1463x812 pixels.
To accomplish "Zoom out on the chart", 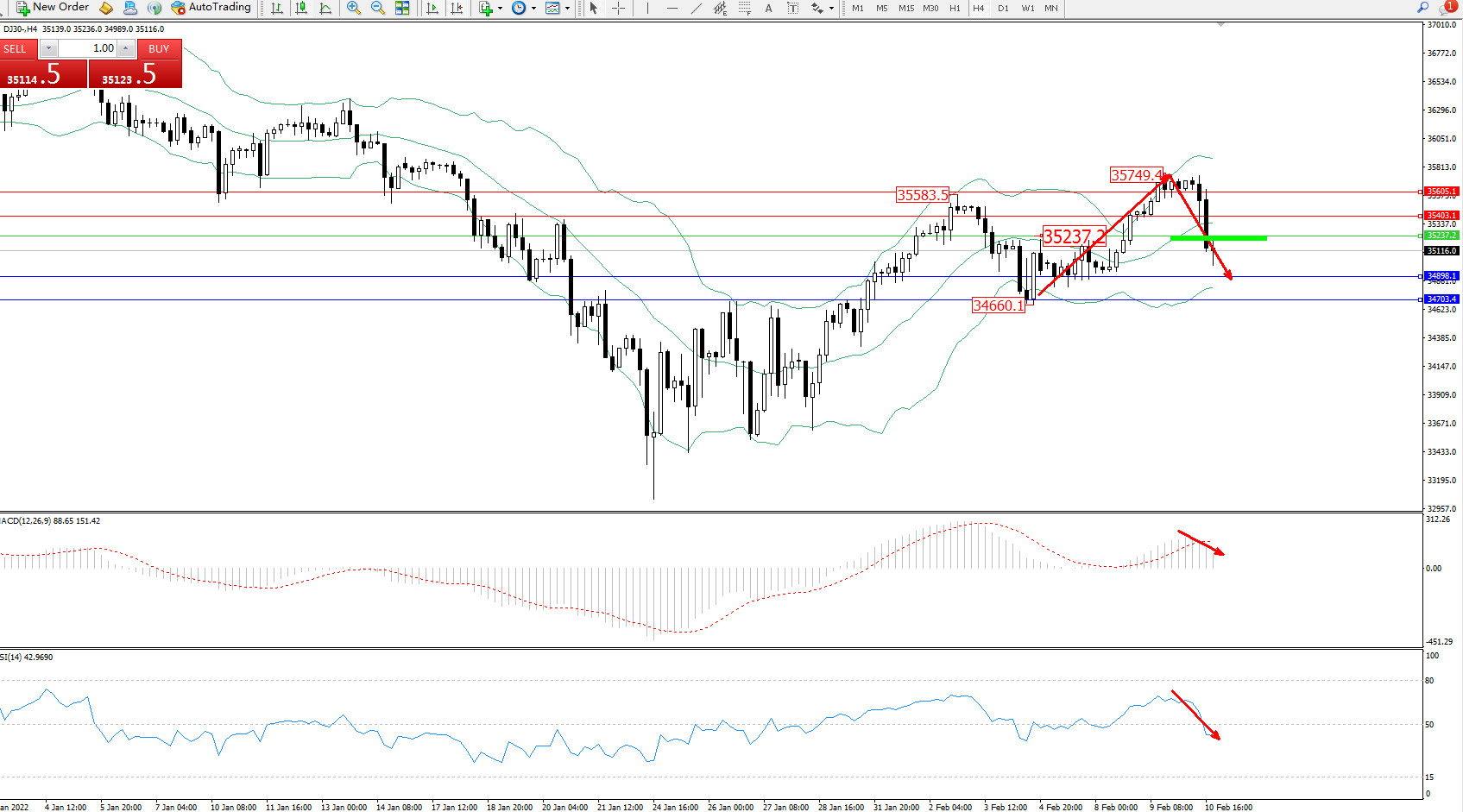I will coord(377,8).
